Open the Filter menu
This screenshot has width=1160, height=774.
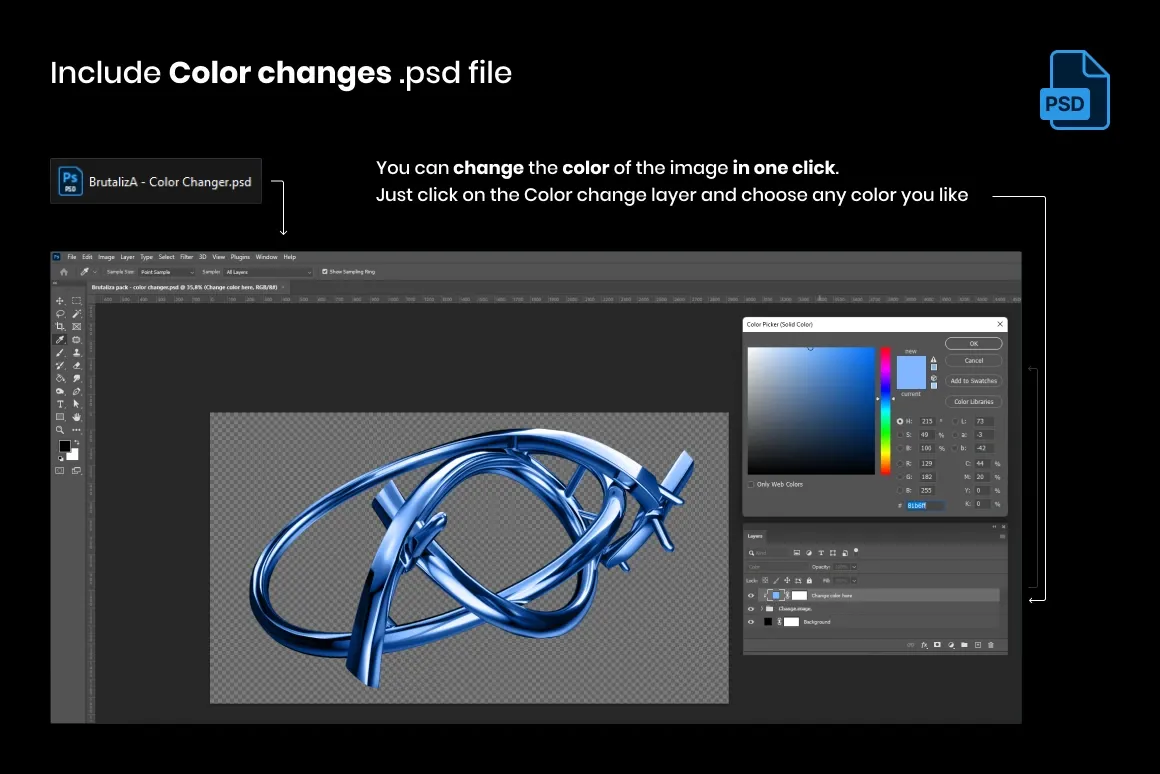[x=186, y=258]
